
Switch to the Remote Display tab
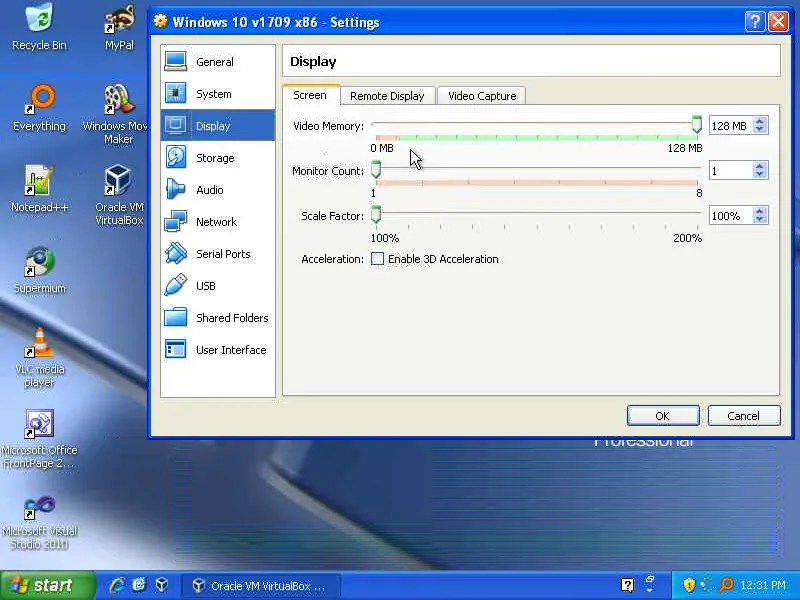pyautogui.click(x=387, y=96)
